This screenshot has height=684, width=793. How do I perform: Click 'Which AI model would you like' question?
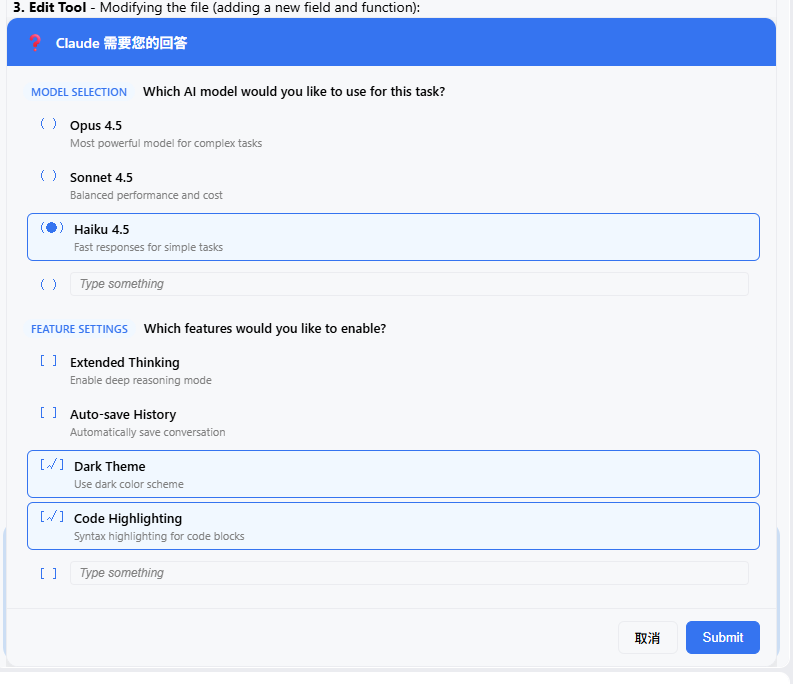coord(294,92)
